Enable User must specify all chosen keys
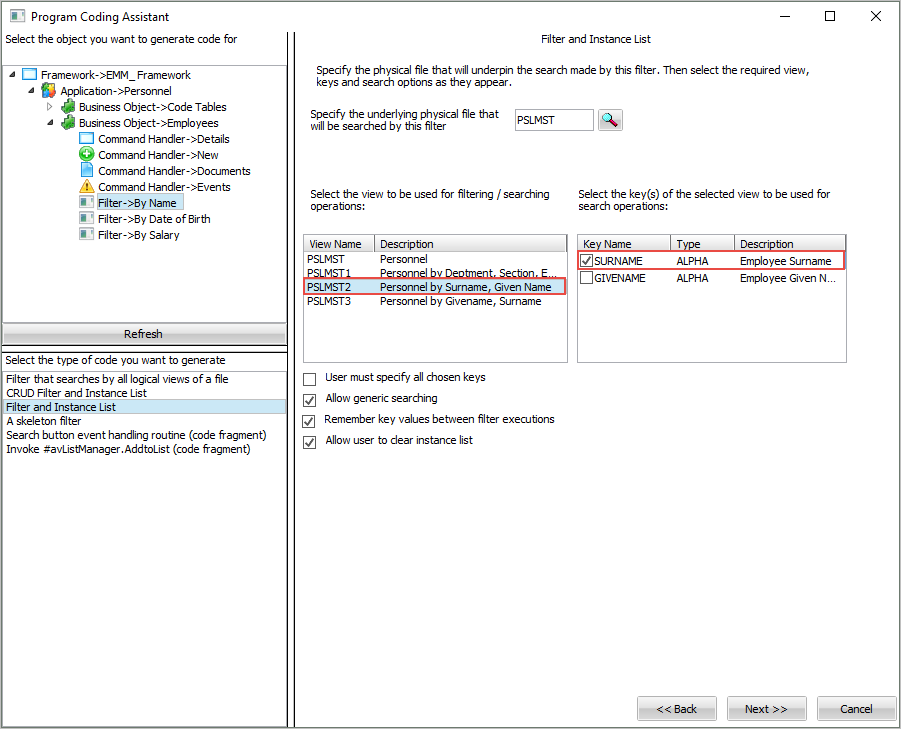 (309, 379)
